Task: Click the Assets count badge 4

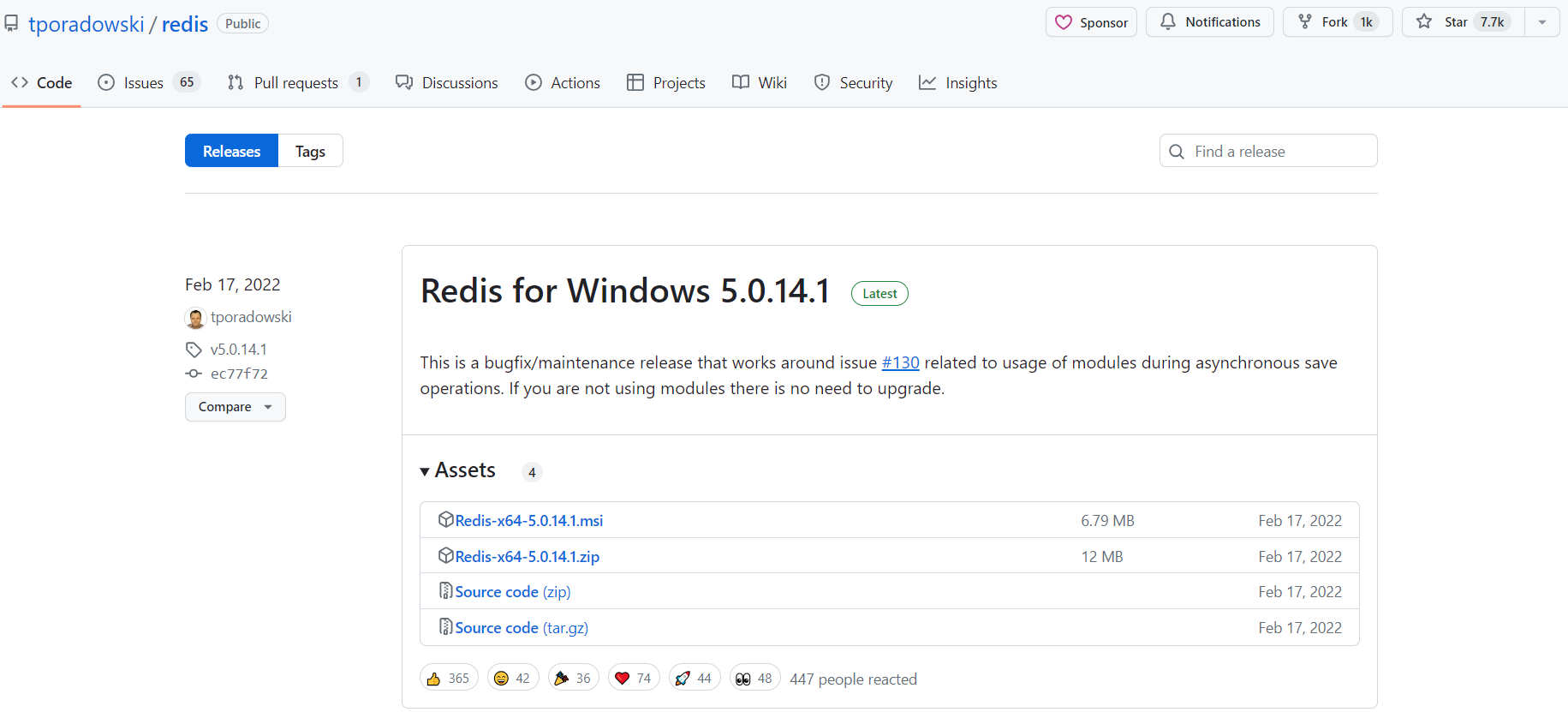Action: (x=532, y=472)
